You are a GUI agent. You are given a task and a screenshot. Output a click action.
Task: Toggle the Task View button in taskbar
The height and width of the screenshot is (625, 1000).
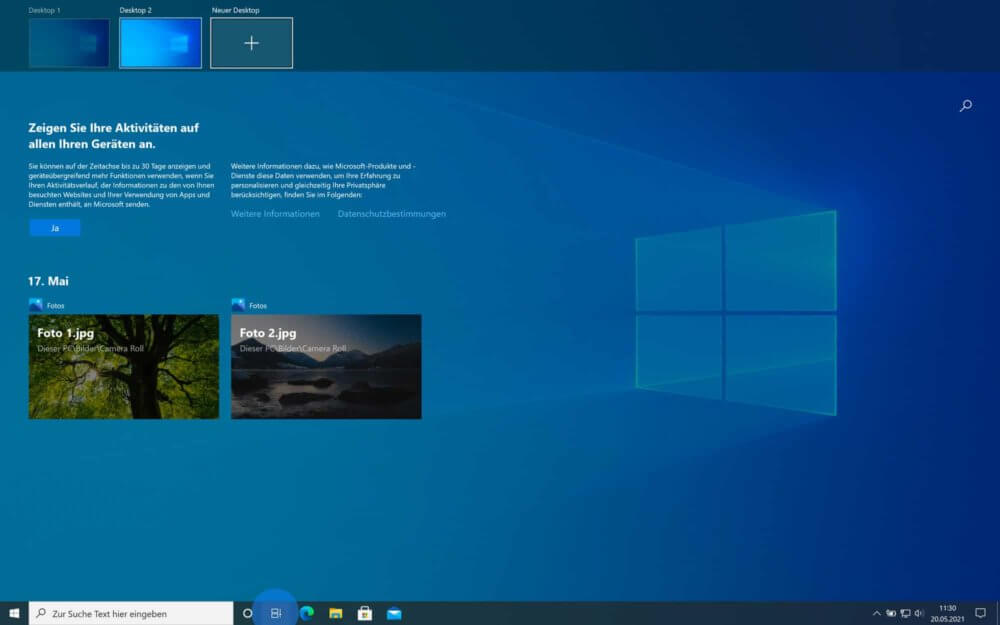(x=276, y=614)
